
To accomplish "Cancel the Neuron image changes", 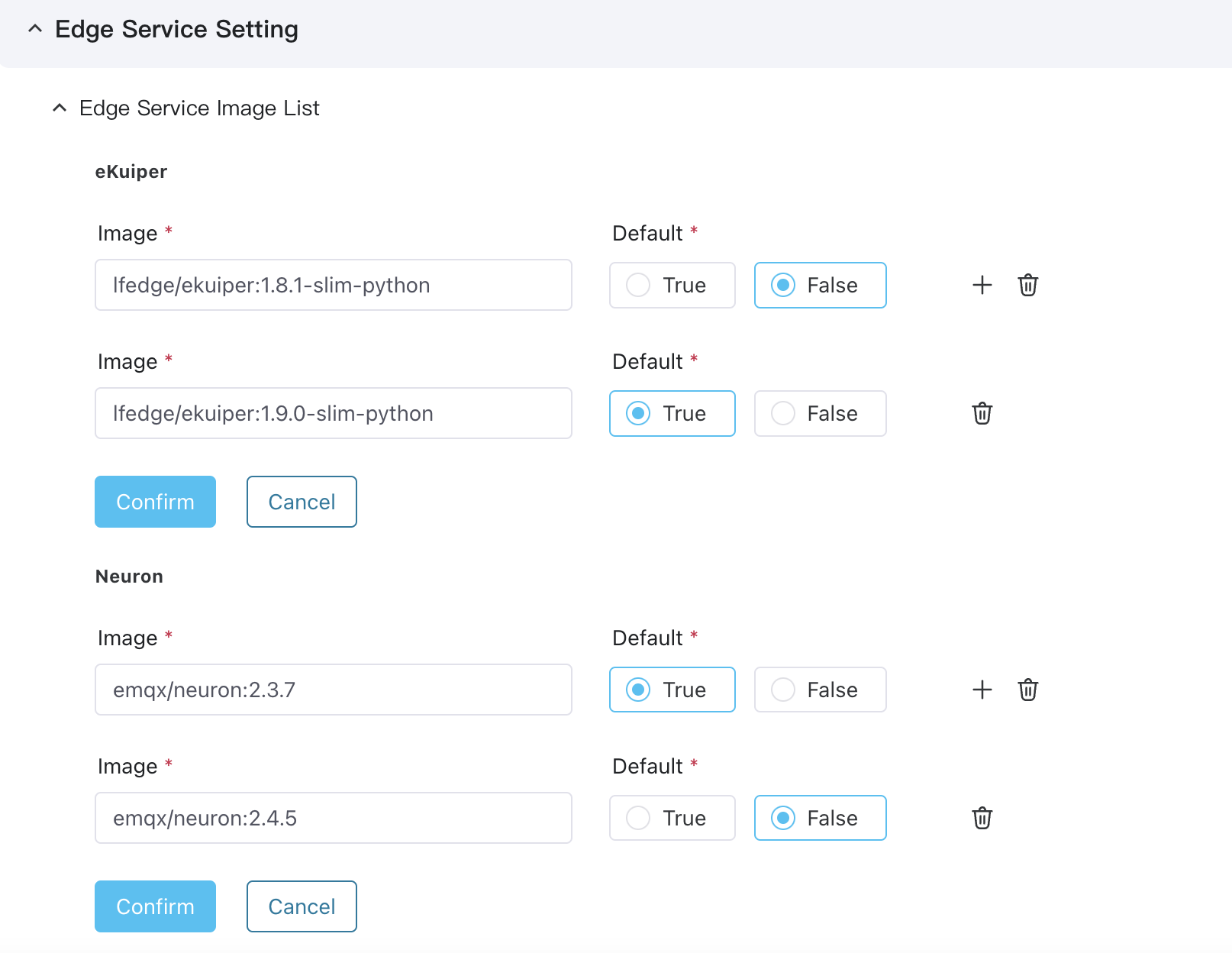I will 302,906.
